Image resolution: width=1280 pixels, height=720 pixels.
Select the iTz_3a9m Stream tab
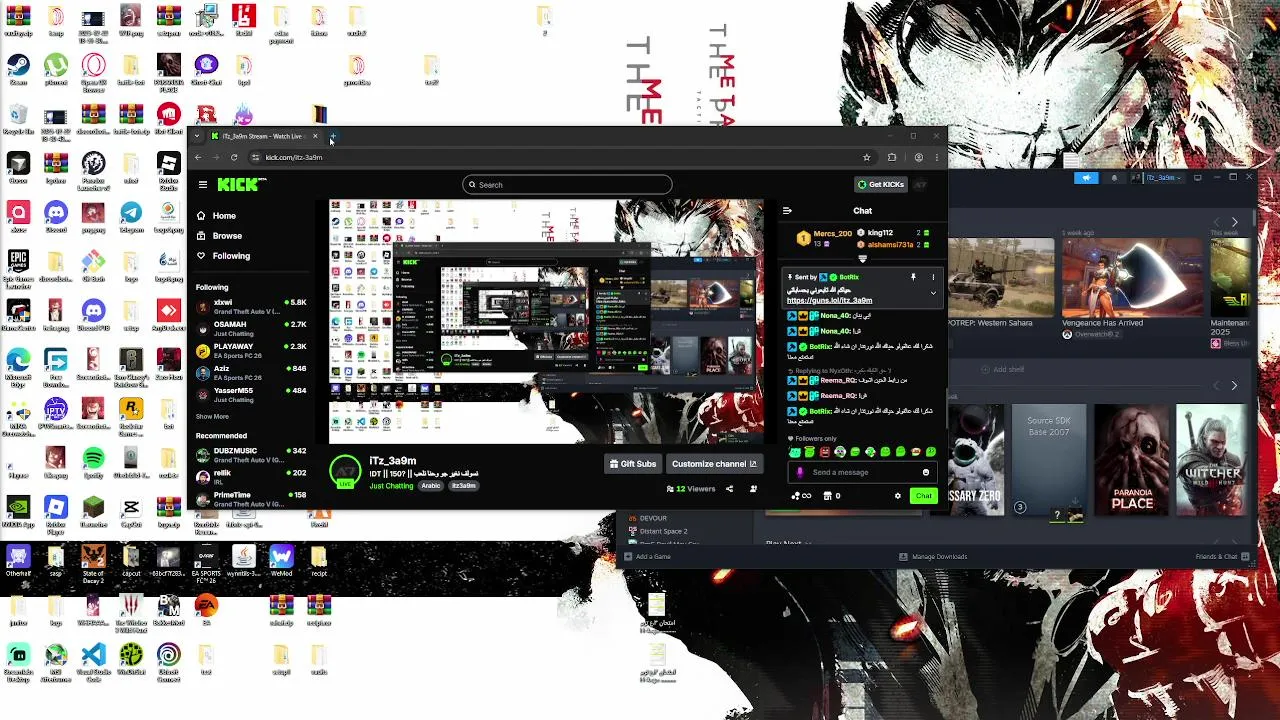point(264,136)
